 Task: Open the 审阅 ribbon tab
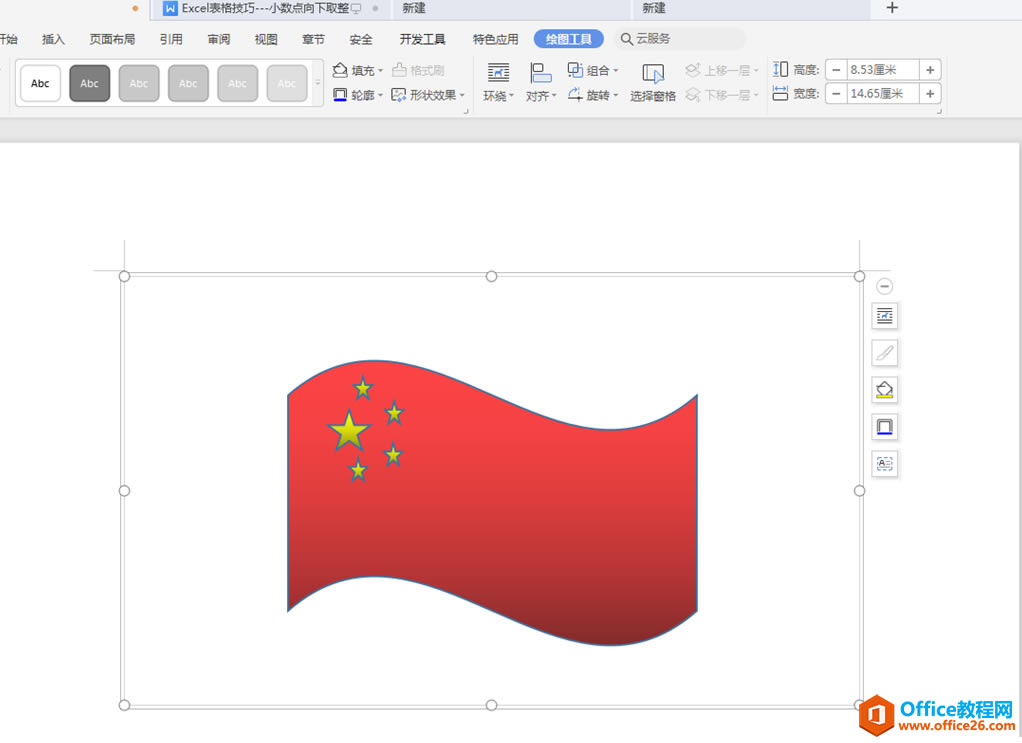coord(218,39)
